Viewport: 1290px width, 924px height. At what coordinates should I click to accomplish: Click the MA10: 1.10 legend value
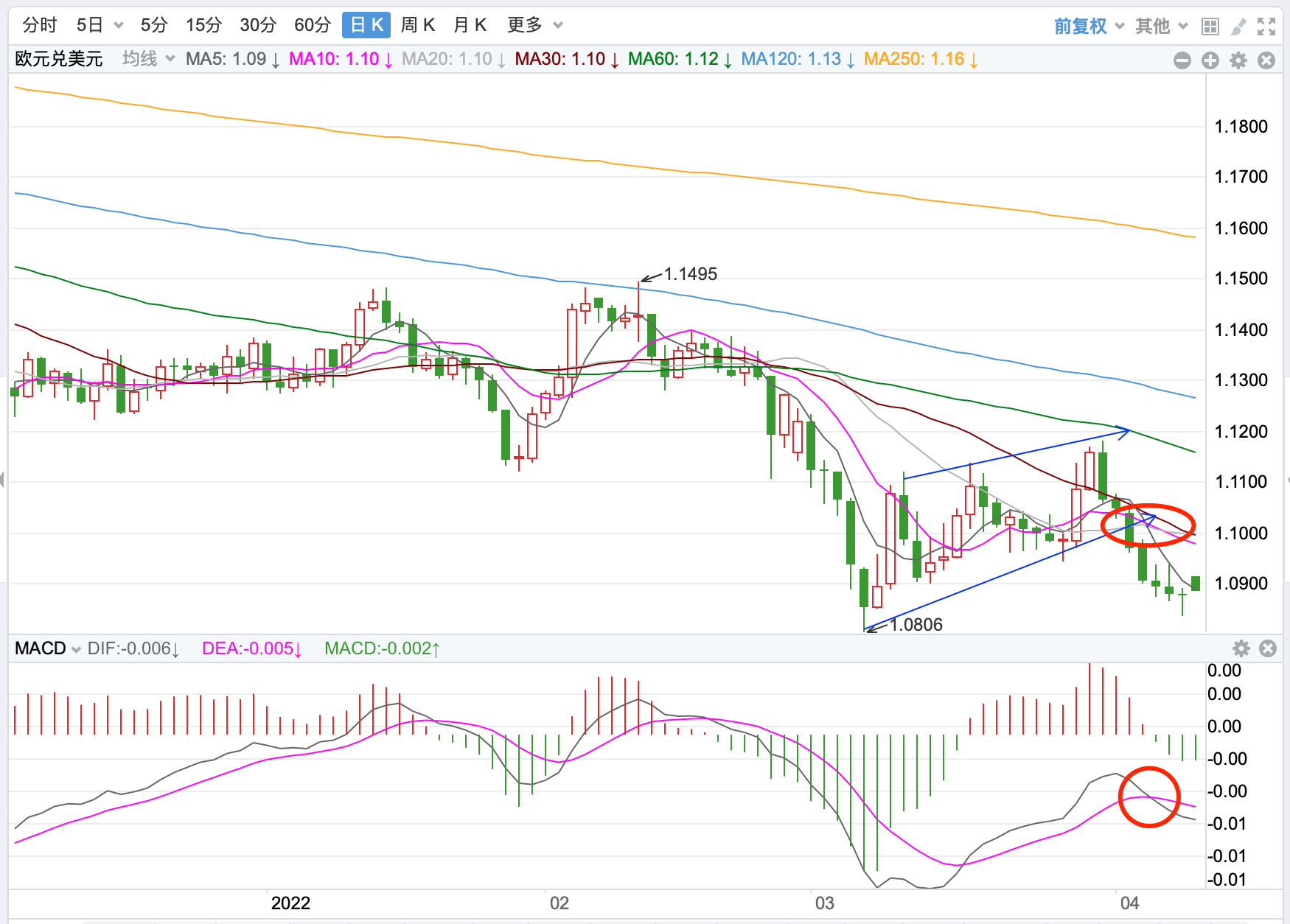point(341,59)
